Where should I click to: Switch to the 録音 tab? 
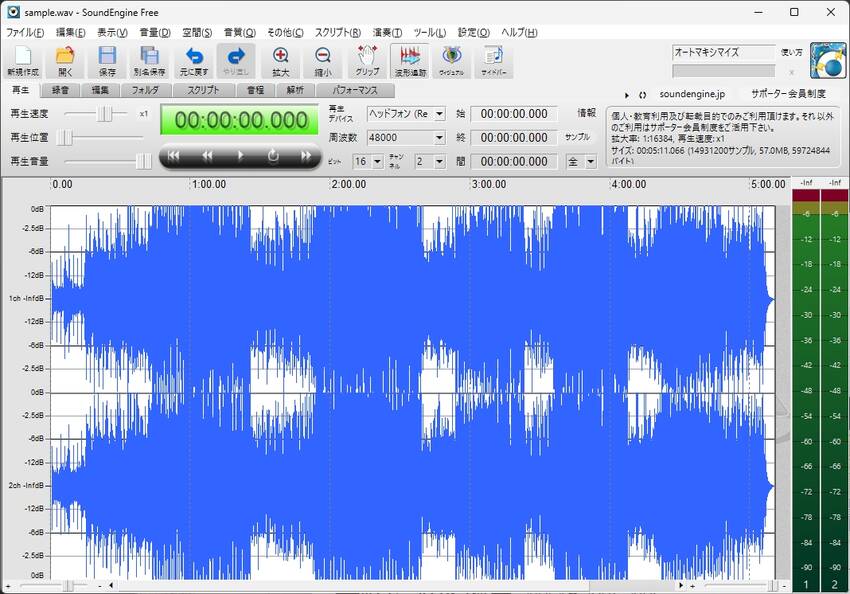pyautogui.click(x=60, y=91)
